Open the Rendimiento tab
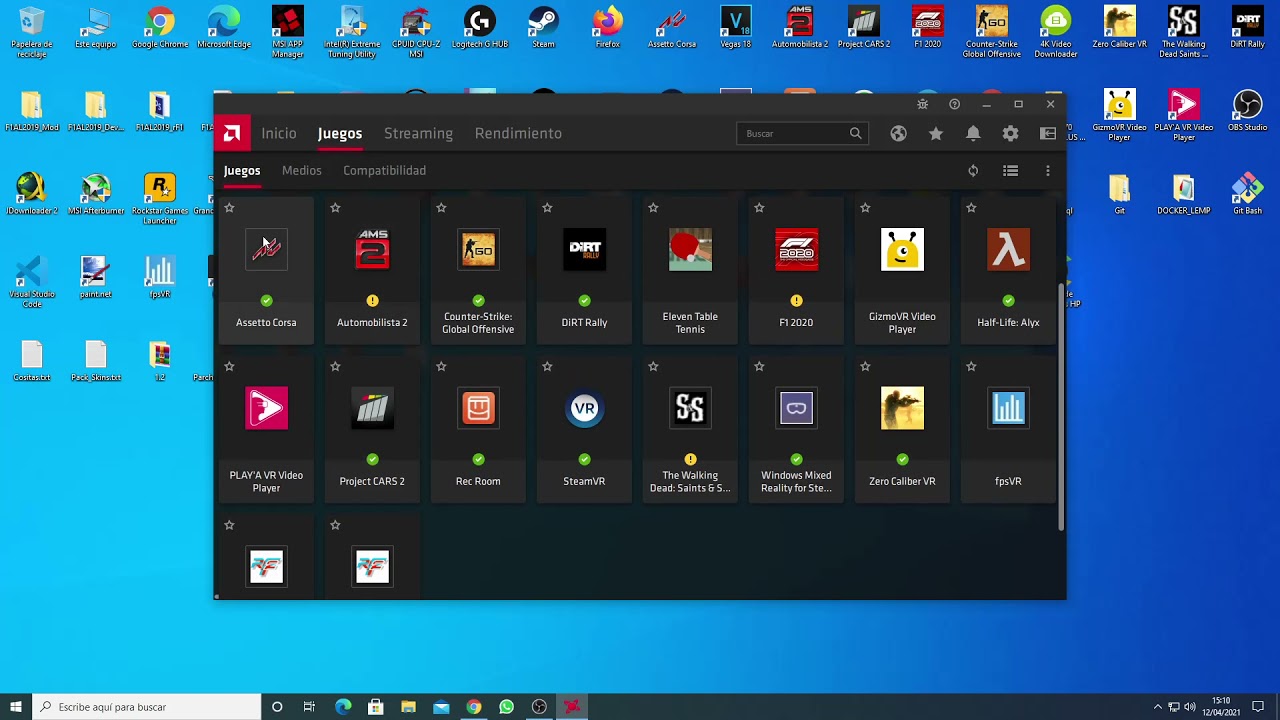The image size is (1280, 720). point(518,133)
